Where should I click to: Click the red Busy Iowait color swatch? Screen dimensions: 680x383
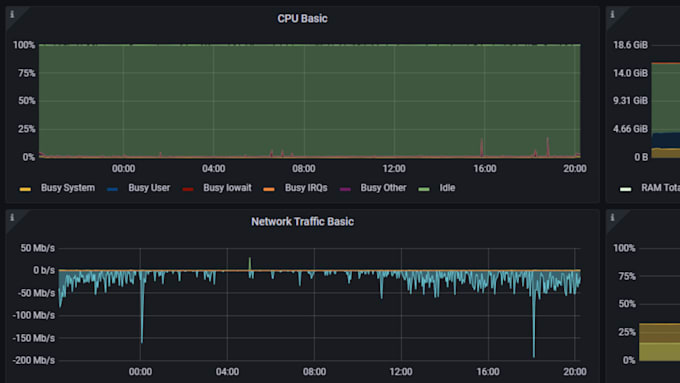(x=188, y=189)
